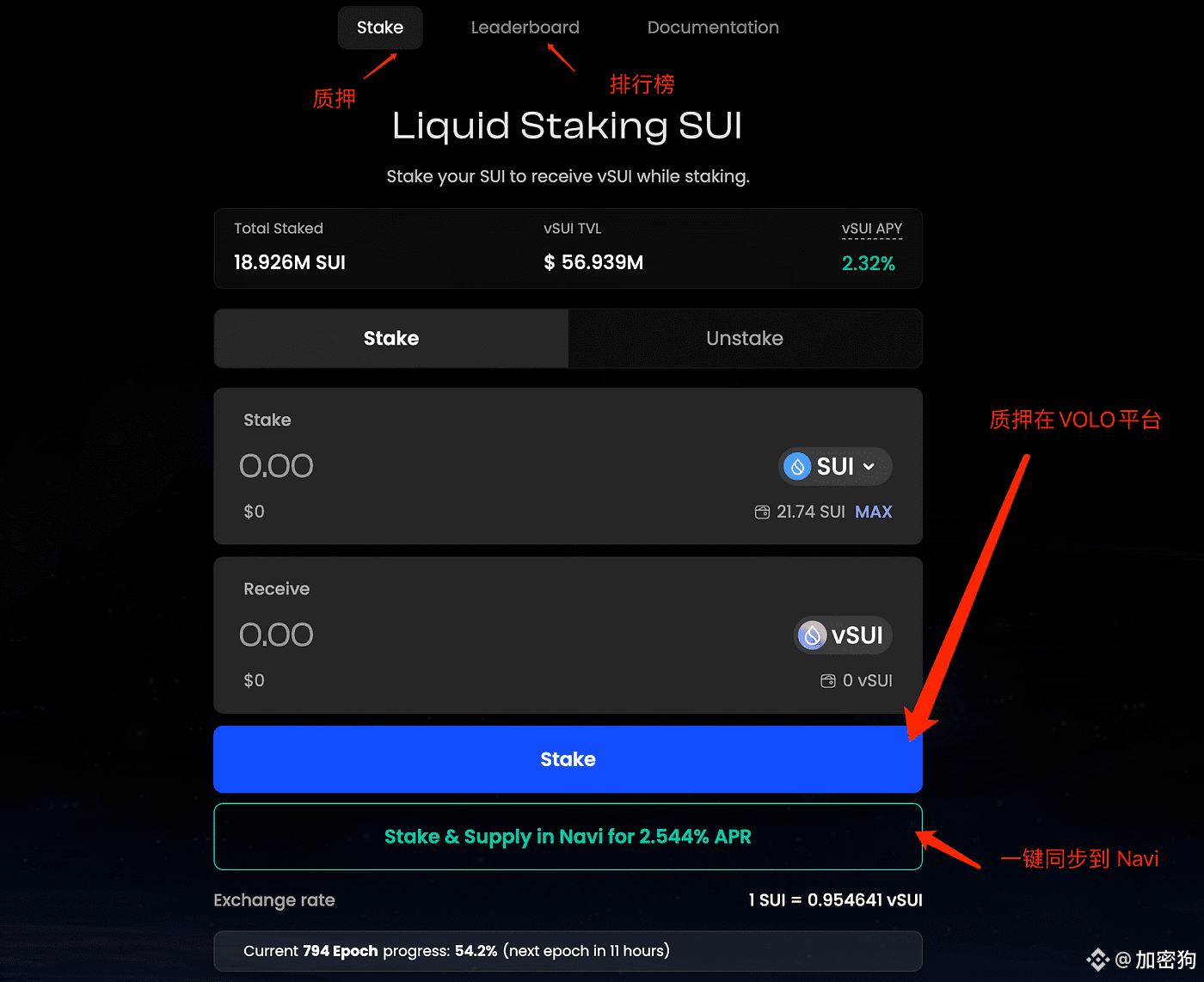Viewport: 1204px width, 982px height.
Task: Select the Stake toggle tab
Action: (391, 339)
